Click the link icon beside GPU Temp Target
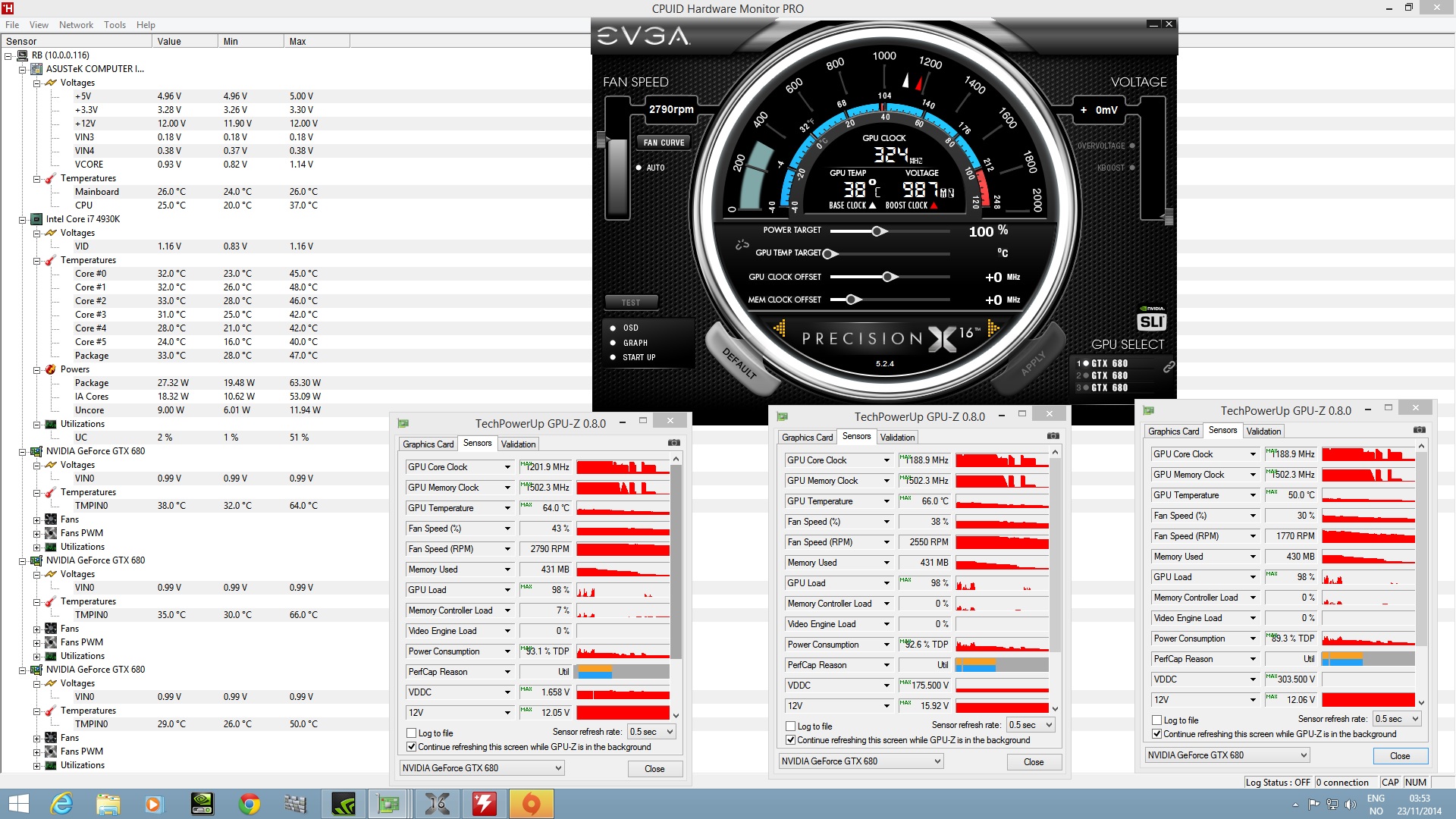This screenshot has height=819, width=1456. point(742,245)
